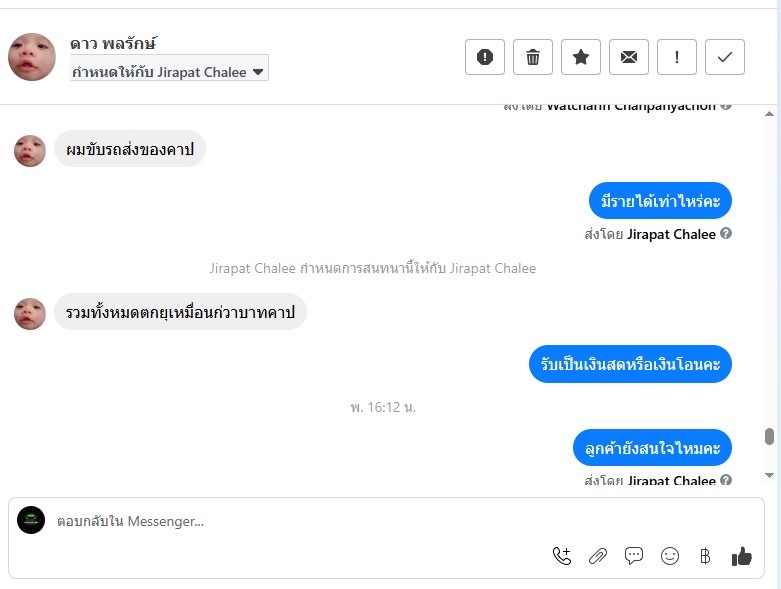Mark the conversation as unread with the envelope icon

[629, 57]
